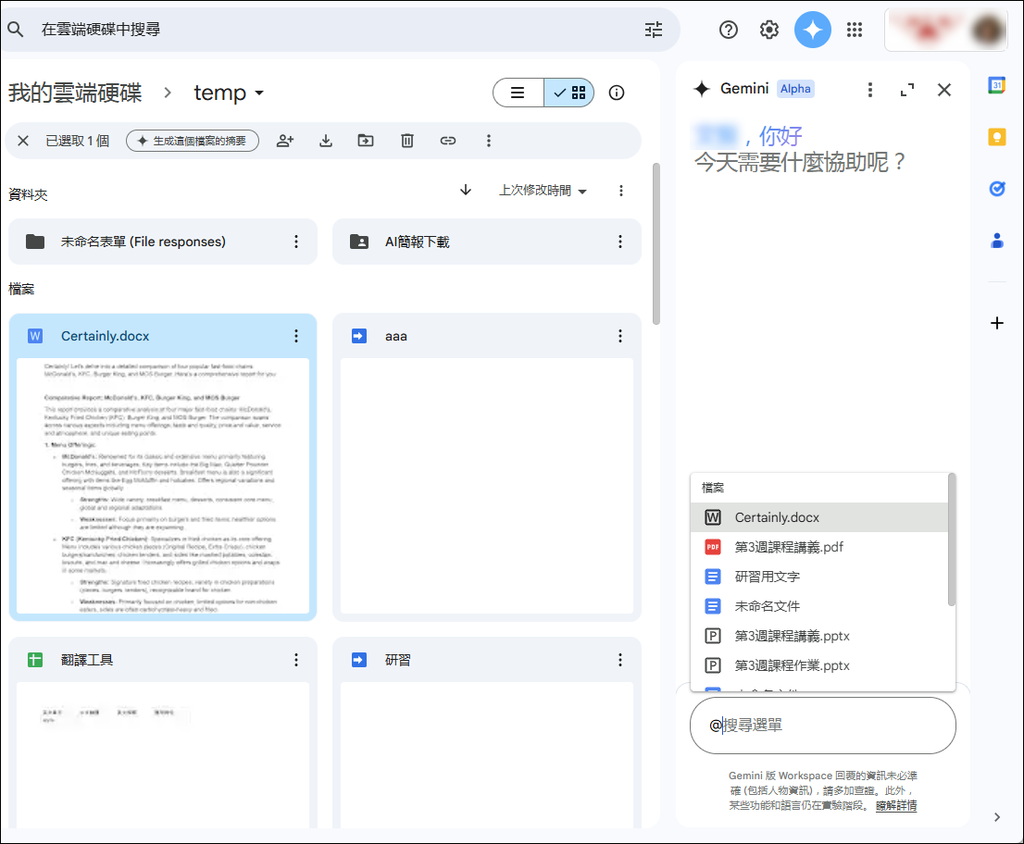Viewport: 1024px width, 844px height.
Task: Toggle the Gemini sparkle button in header
Action: [812, 29]
